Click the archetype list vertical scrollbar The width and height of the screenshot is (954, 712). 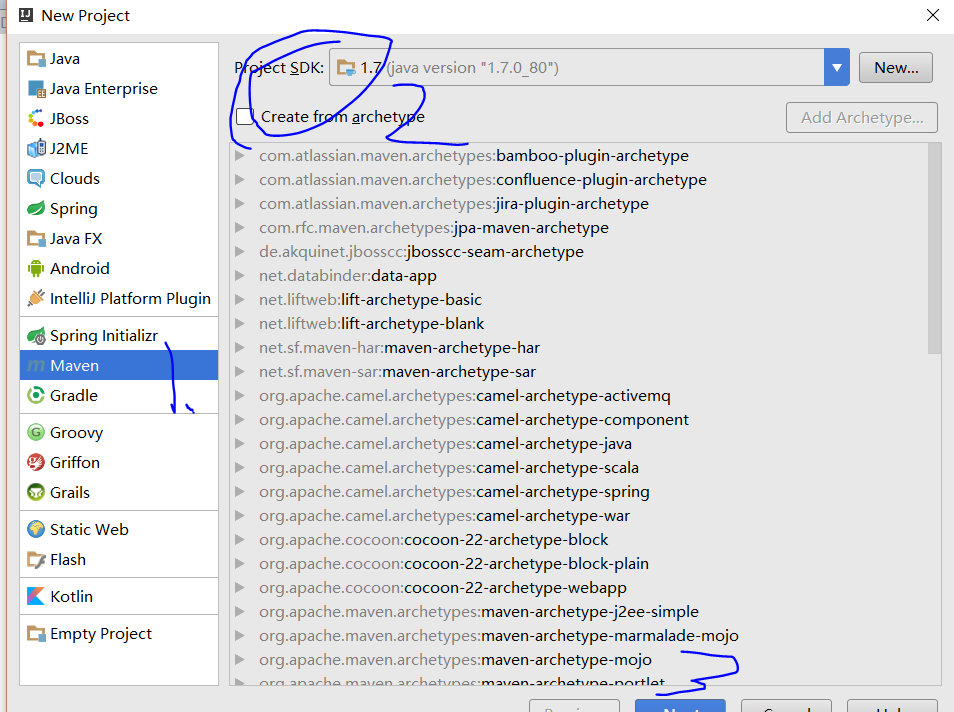pyautogui.click(x=935, y=250)
